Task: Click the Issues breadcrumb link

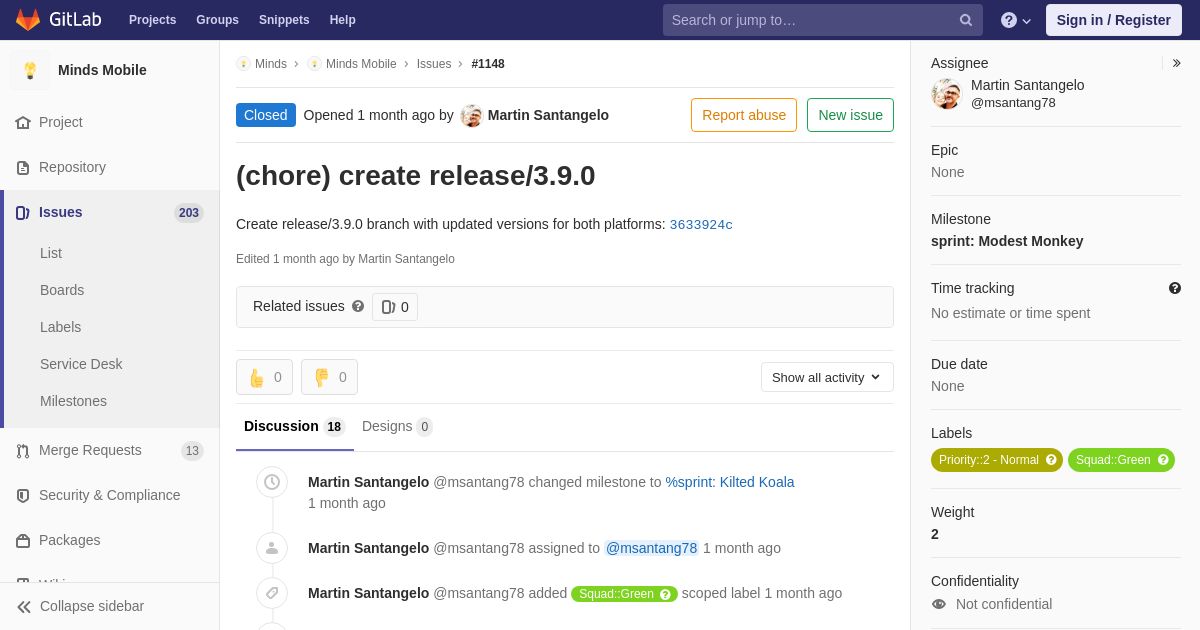Action: (434, 64)
